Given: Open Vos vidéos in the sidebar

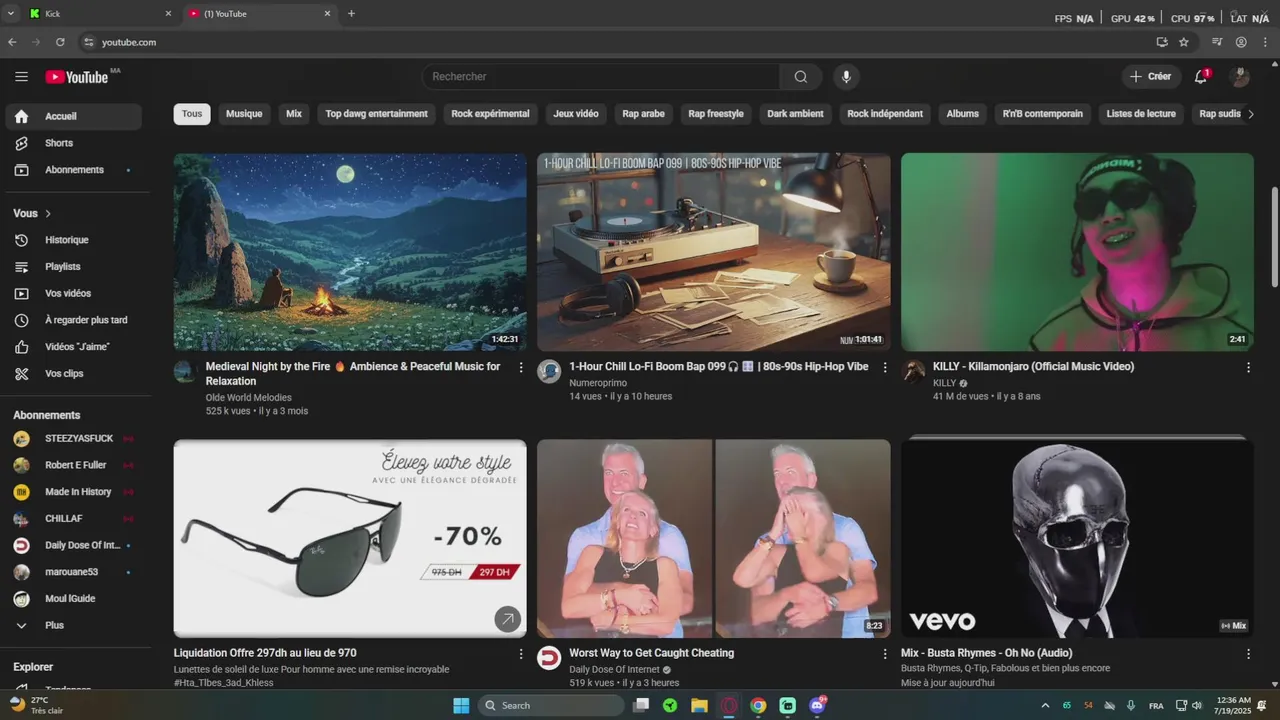Looking at the screenshot, I should [x=72, y=293].
